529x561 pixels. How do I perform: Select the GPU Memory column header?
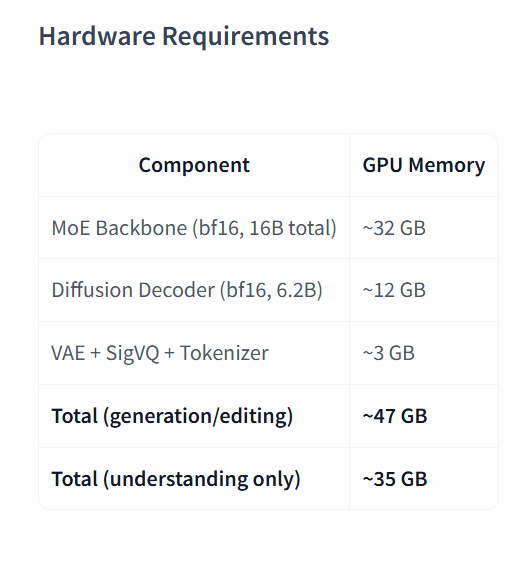click(424, 165)
